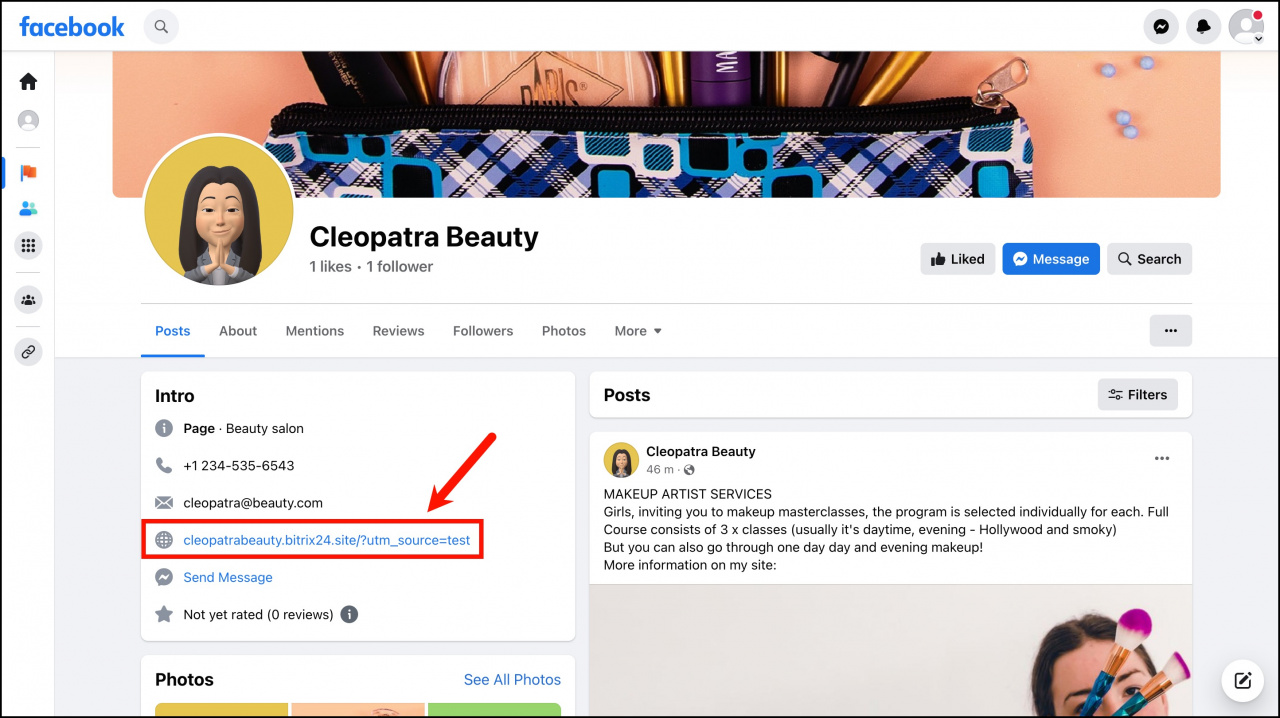Open the About tab
1280x718 pixels.
coord(238,331)
